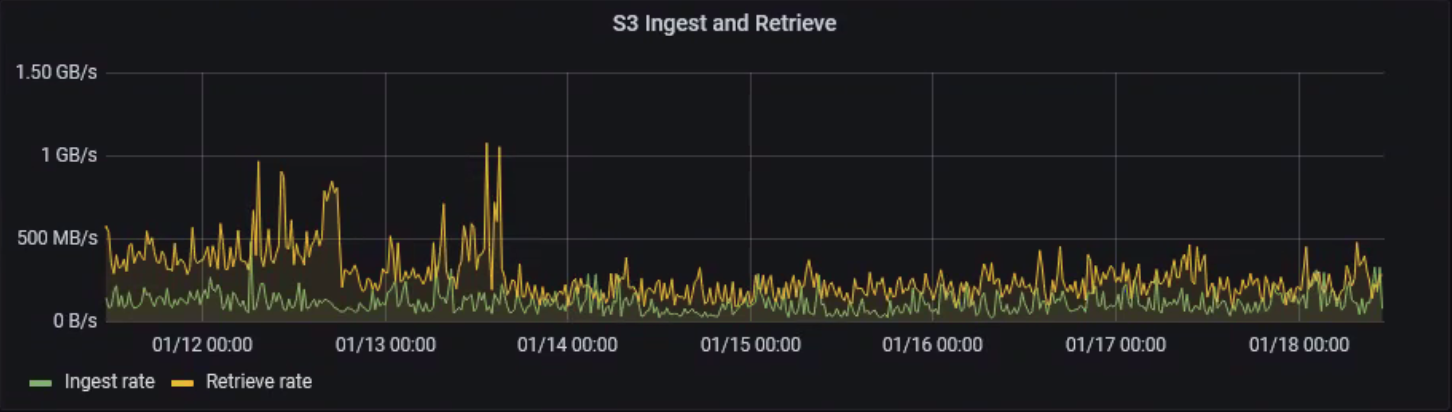The image size is (1452, 412).
Task: Select the 01/17 00:00 time axis label
Action: [x=1115, y=345]
